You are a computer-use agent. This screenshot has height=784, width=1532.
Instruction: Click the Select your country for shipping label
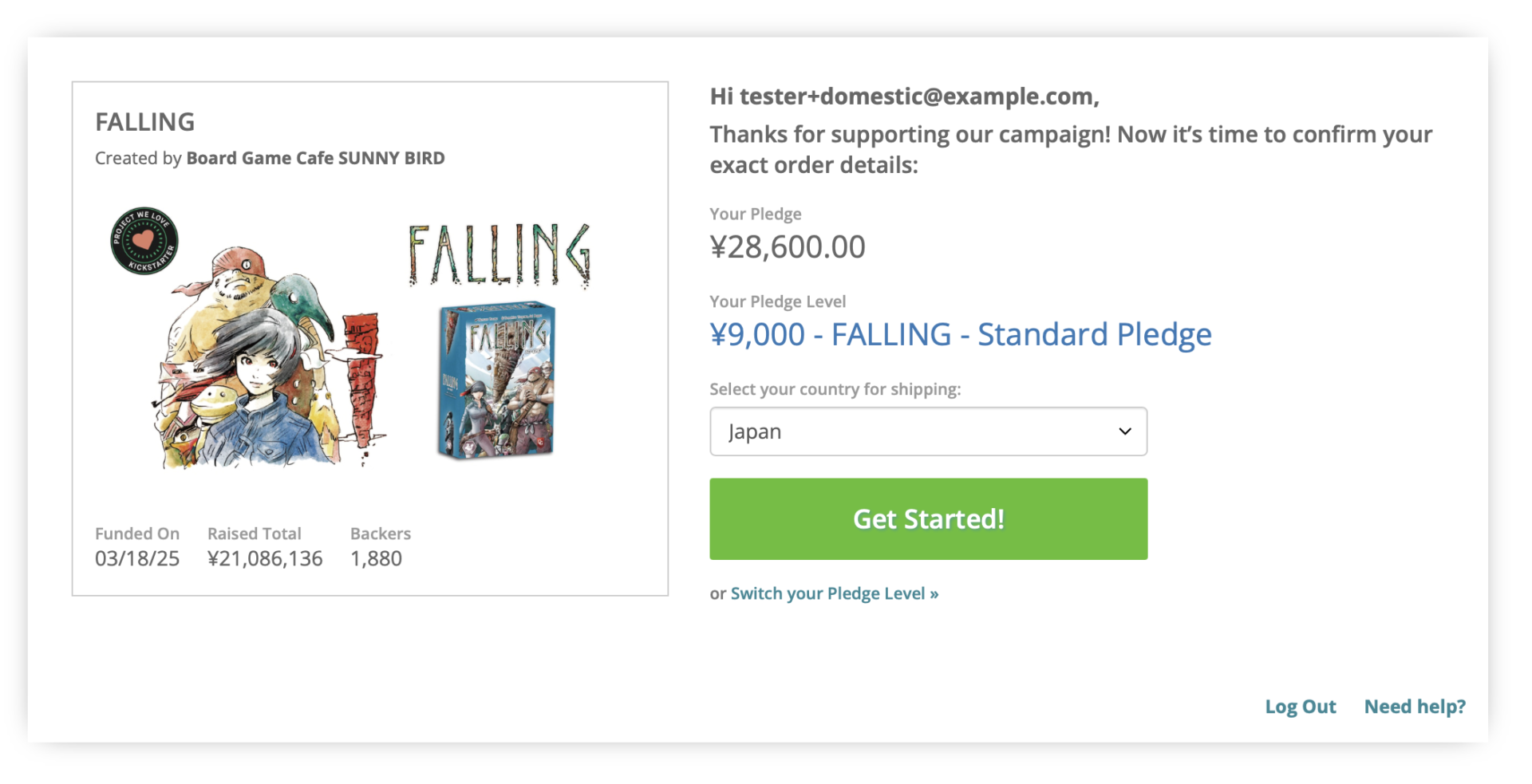point(835,389)
